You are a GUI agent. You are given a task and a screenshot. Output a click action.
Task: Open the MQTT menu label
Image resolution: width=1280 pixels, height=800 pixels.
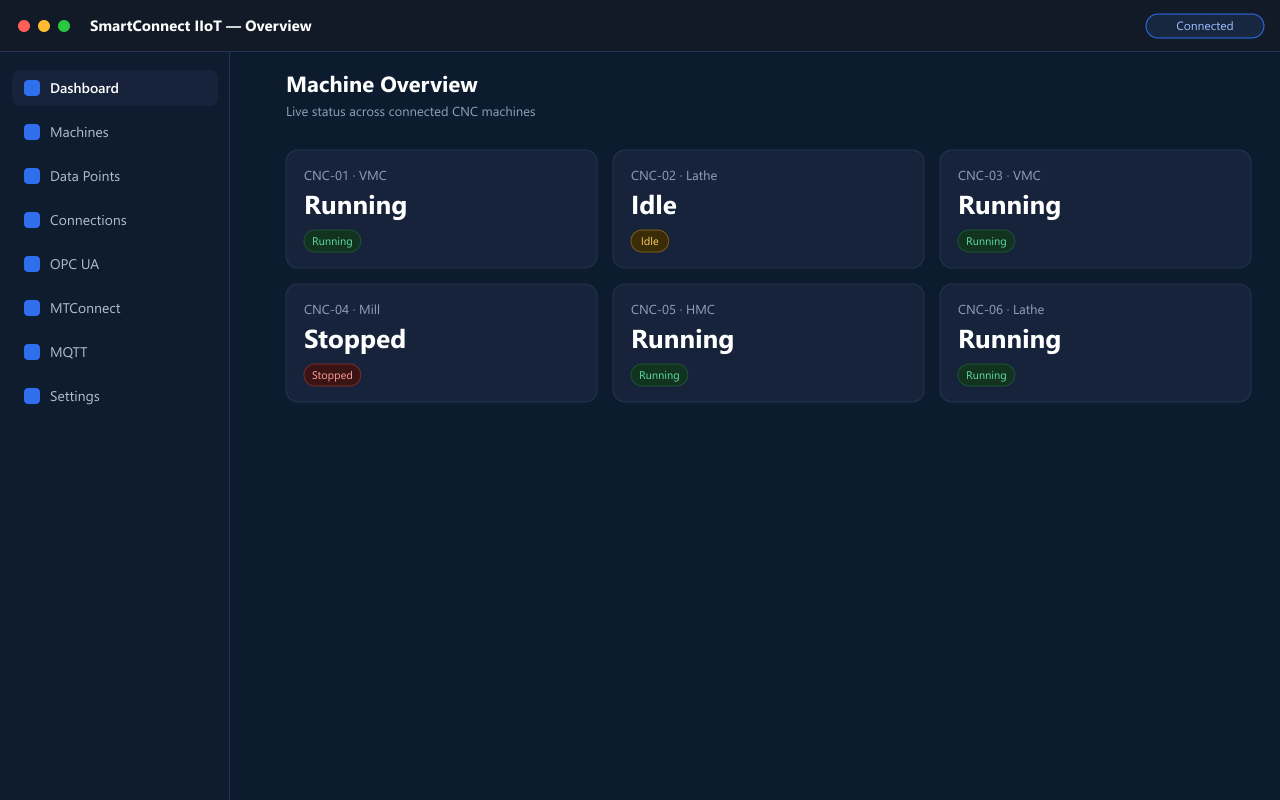(x=69, y=352)
